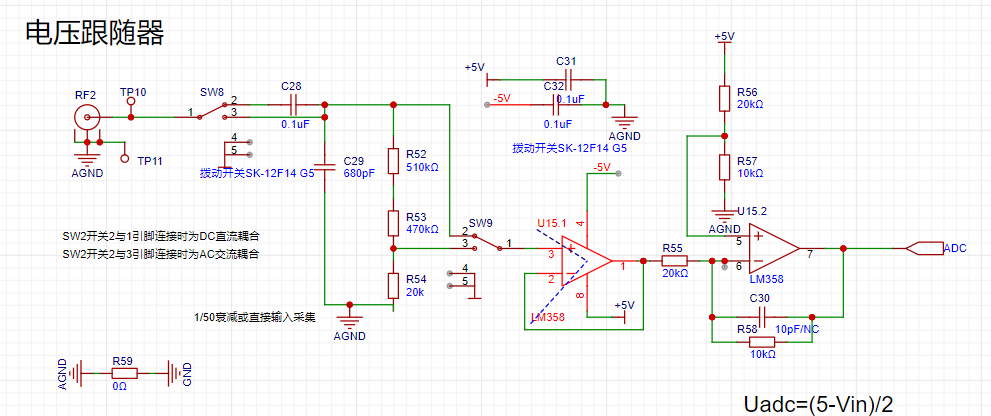Select the AC交流耦合 note line
Image resolution: width=991 pixels, height=416 pixels.
pyautogui.click(x=161, y=255)
